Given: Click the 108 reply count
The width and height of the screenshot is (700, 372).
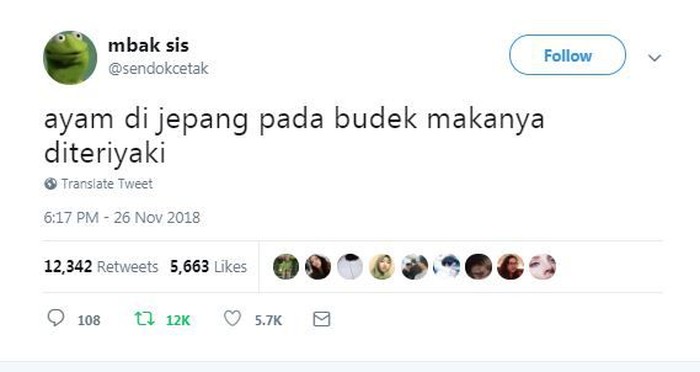Looking at the screenshot, I should [89, 320].
